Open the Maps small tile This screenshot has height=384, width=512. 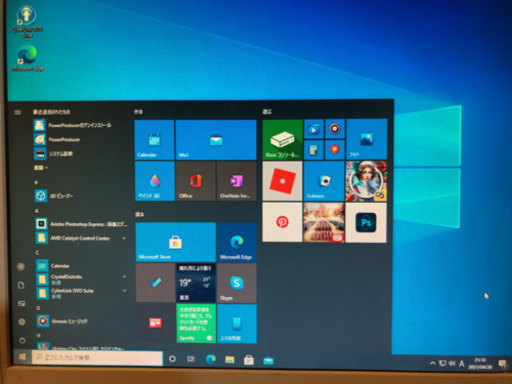[335, 150]
